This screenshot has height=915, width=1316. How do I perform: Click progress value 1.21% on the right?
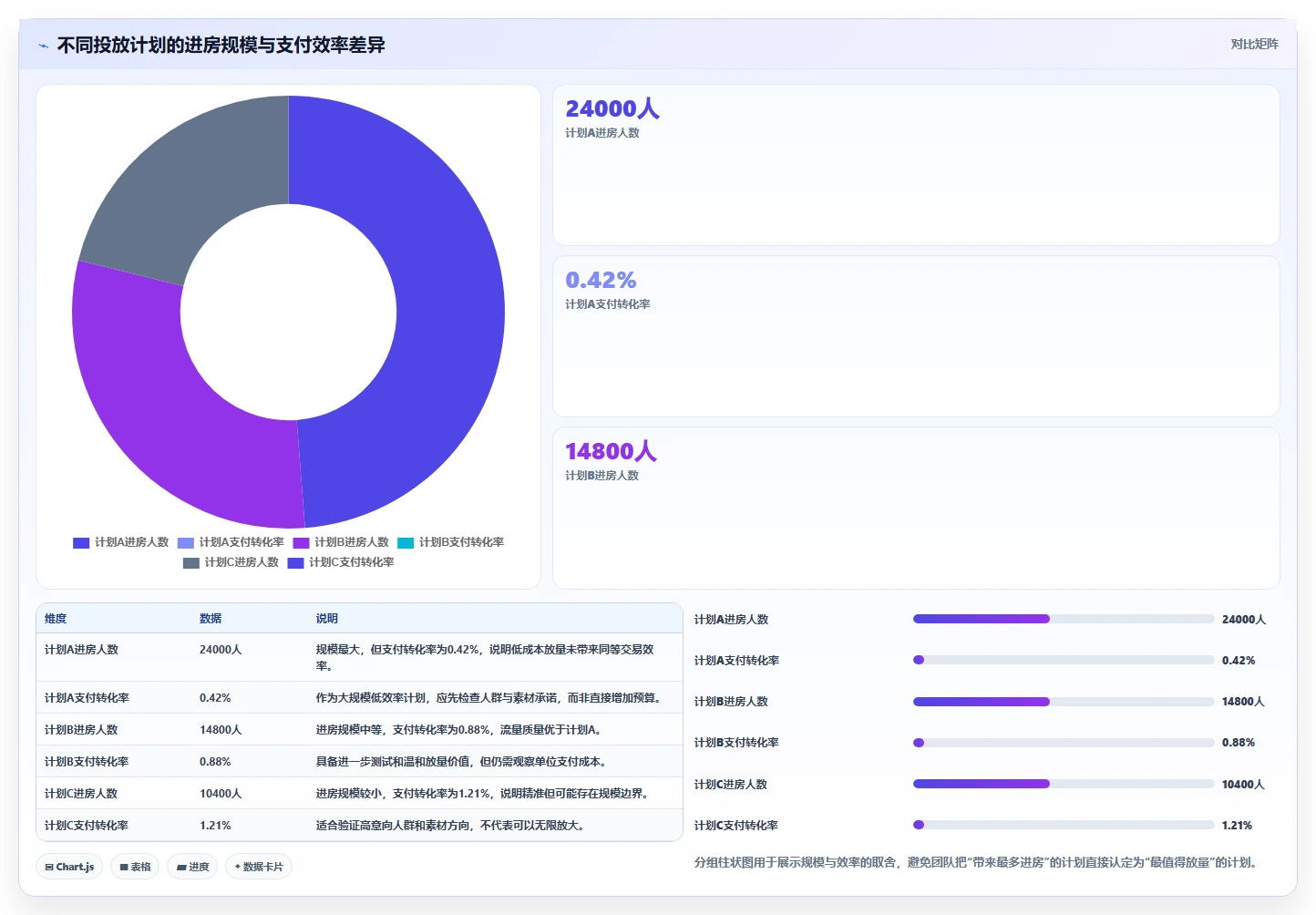pos(1237,826)
